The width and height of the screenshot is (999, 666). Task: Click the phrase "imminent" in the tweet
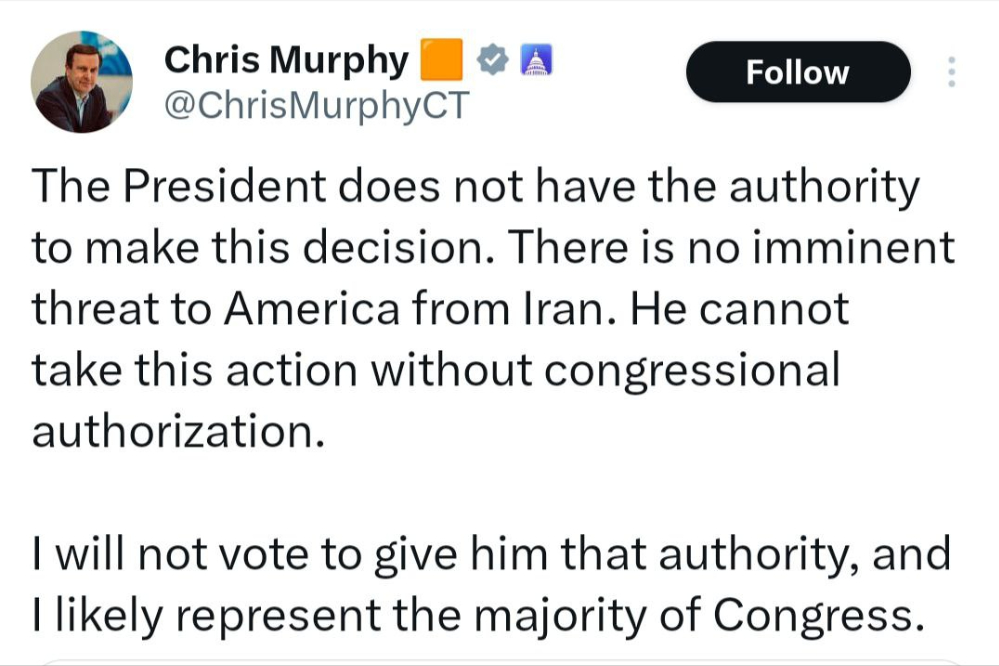[854, 247]
